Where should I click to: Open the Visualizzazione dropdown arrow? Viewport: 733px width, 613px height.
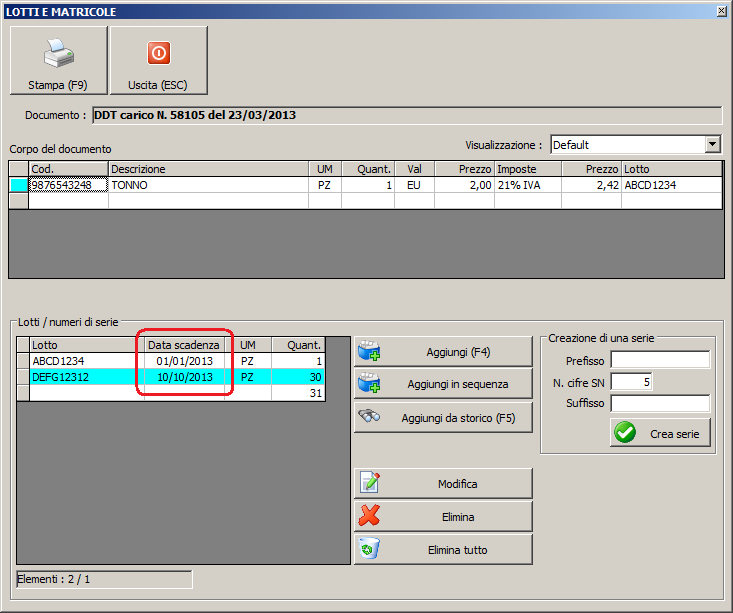[x=712, y=144]
